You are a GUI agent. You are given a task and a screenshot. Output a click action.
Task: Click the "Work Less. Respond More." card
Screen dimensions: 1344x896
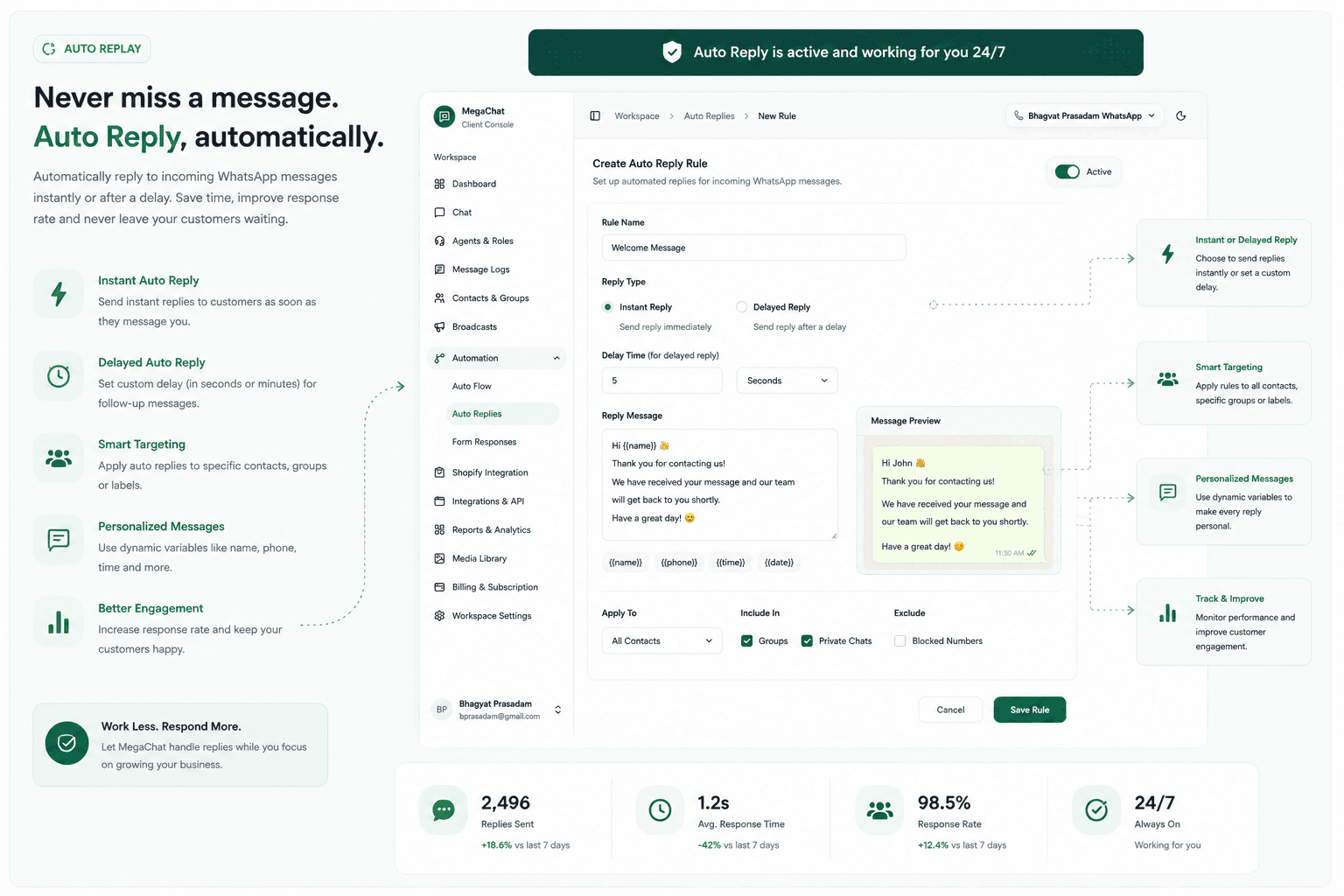(180, 745)
